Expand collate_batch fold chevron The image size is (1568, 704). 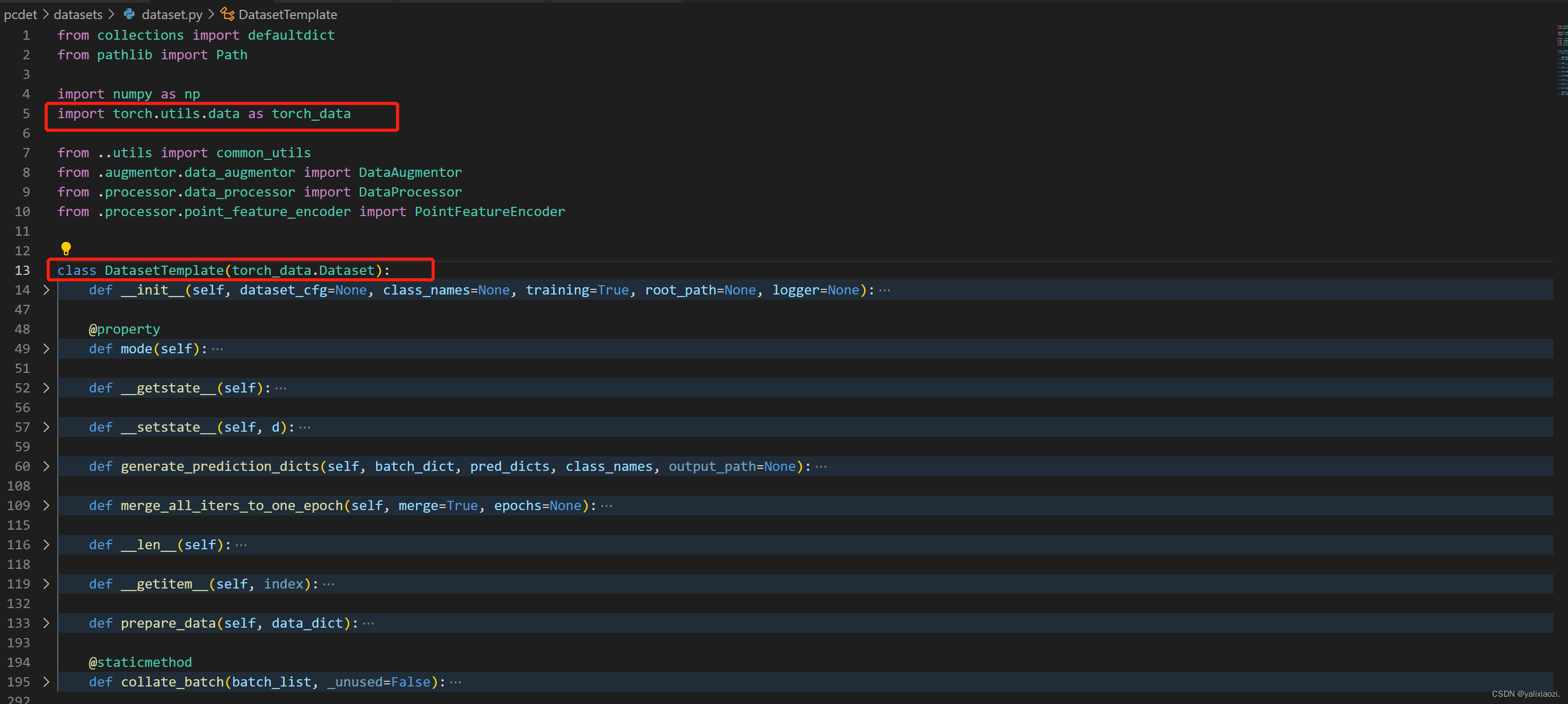tap(46, 682)
